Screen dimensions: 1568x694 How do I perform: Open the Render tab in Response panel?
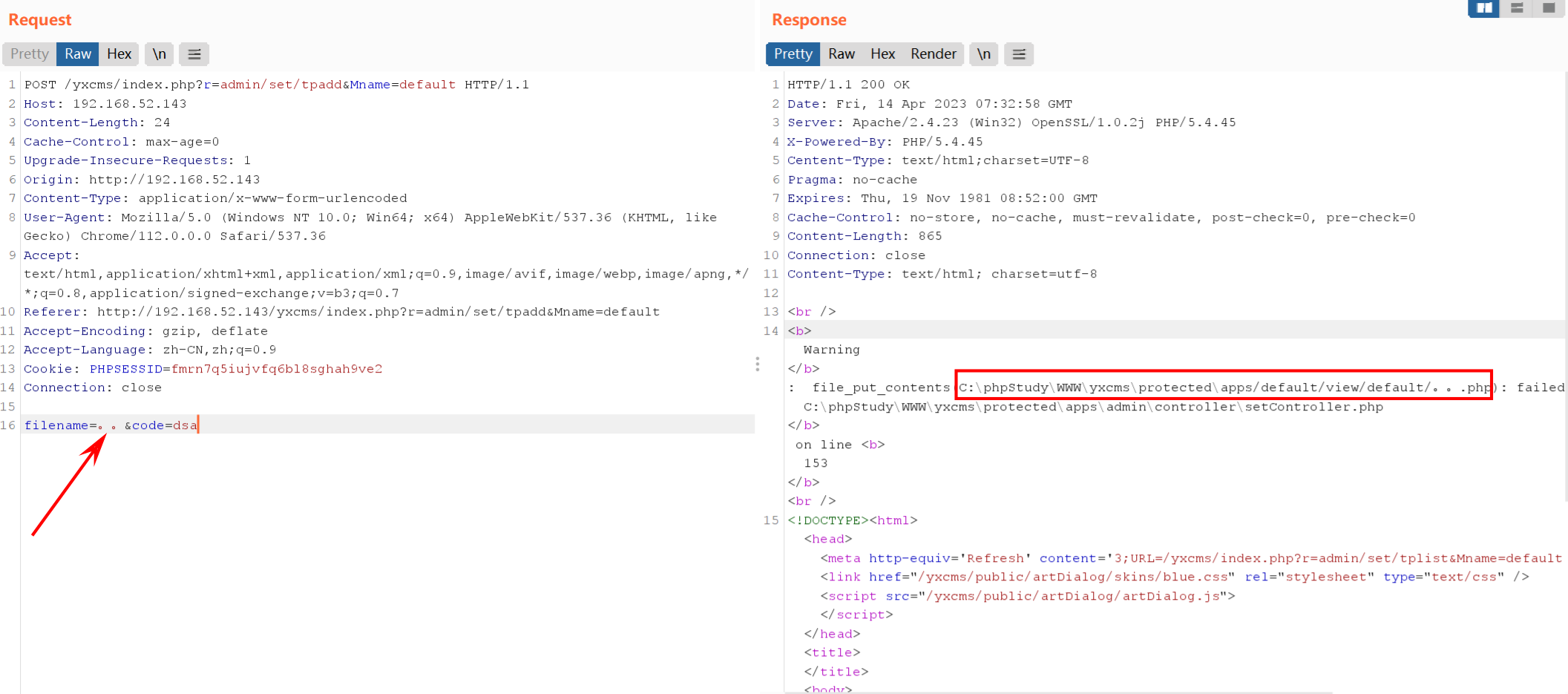coord(934,54)
